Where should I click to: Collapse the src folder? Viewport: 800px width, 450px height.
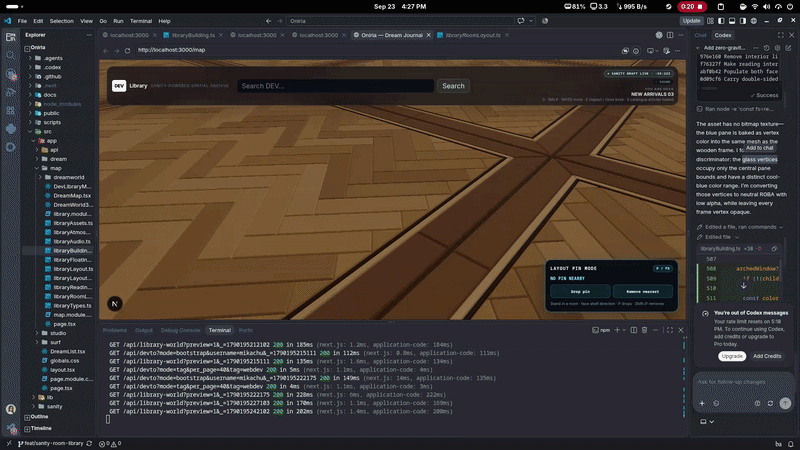(31, 132)
